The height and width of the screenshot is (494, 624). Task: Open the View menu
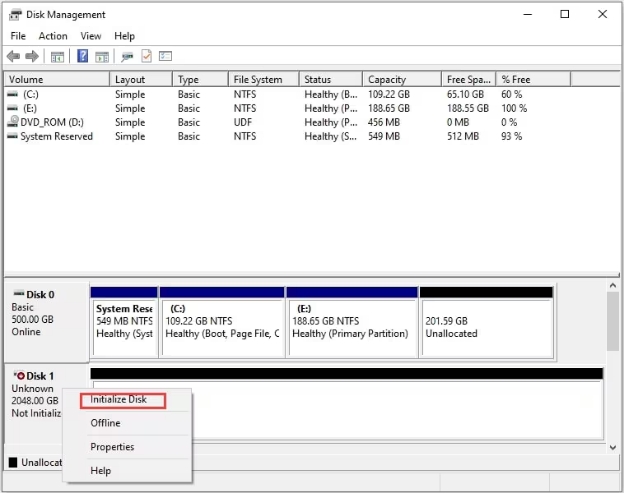[x=91, y=36]
